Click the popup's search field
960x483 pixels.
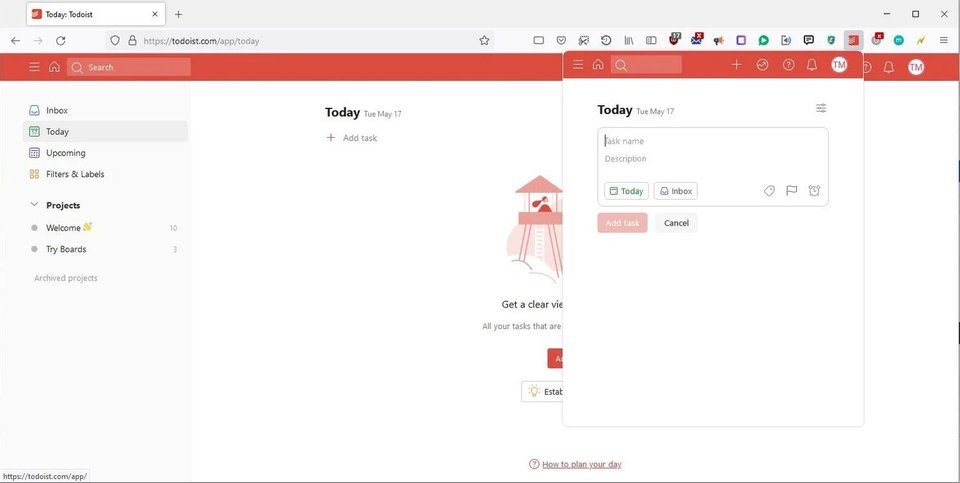point(646,64)
